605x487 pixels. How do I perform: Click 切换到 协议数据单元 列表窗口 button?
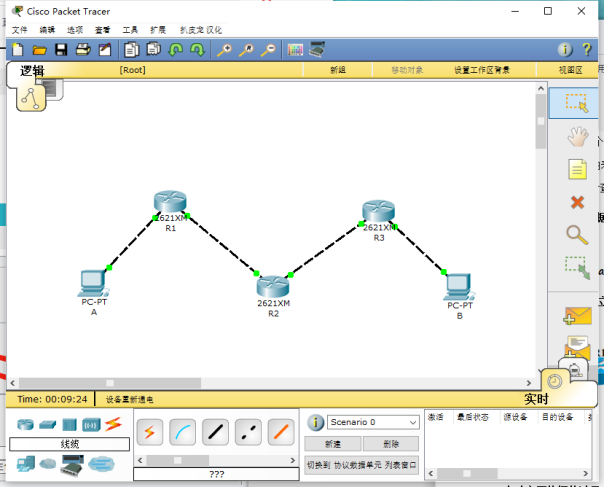tap(362, 465)
